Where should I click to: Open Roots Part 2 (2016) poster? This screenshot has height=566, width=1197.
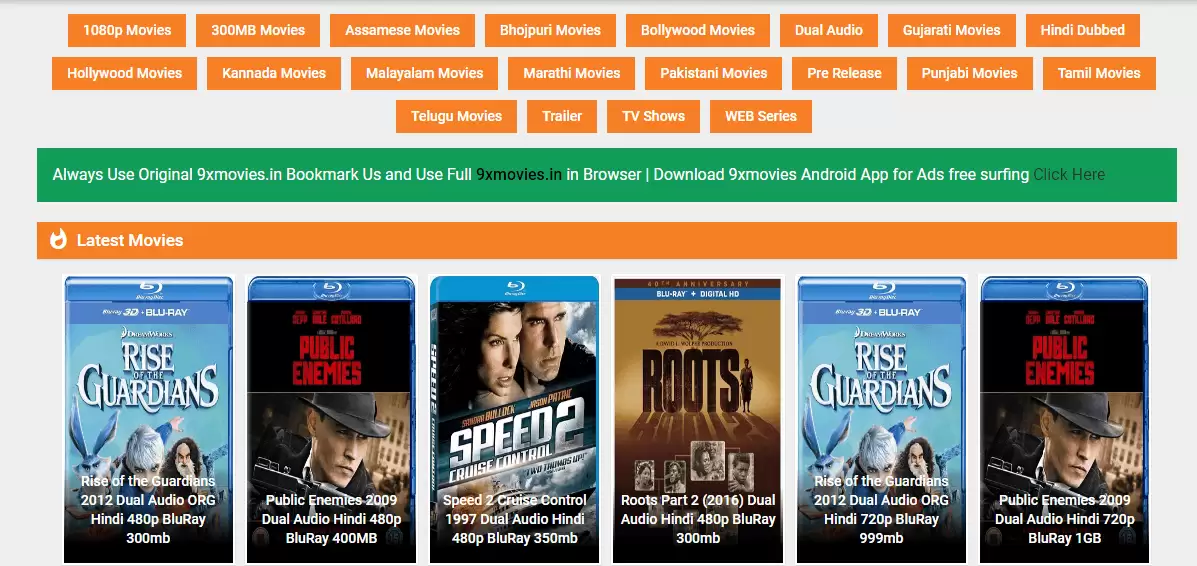(698, 419)
